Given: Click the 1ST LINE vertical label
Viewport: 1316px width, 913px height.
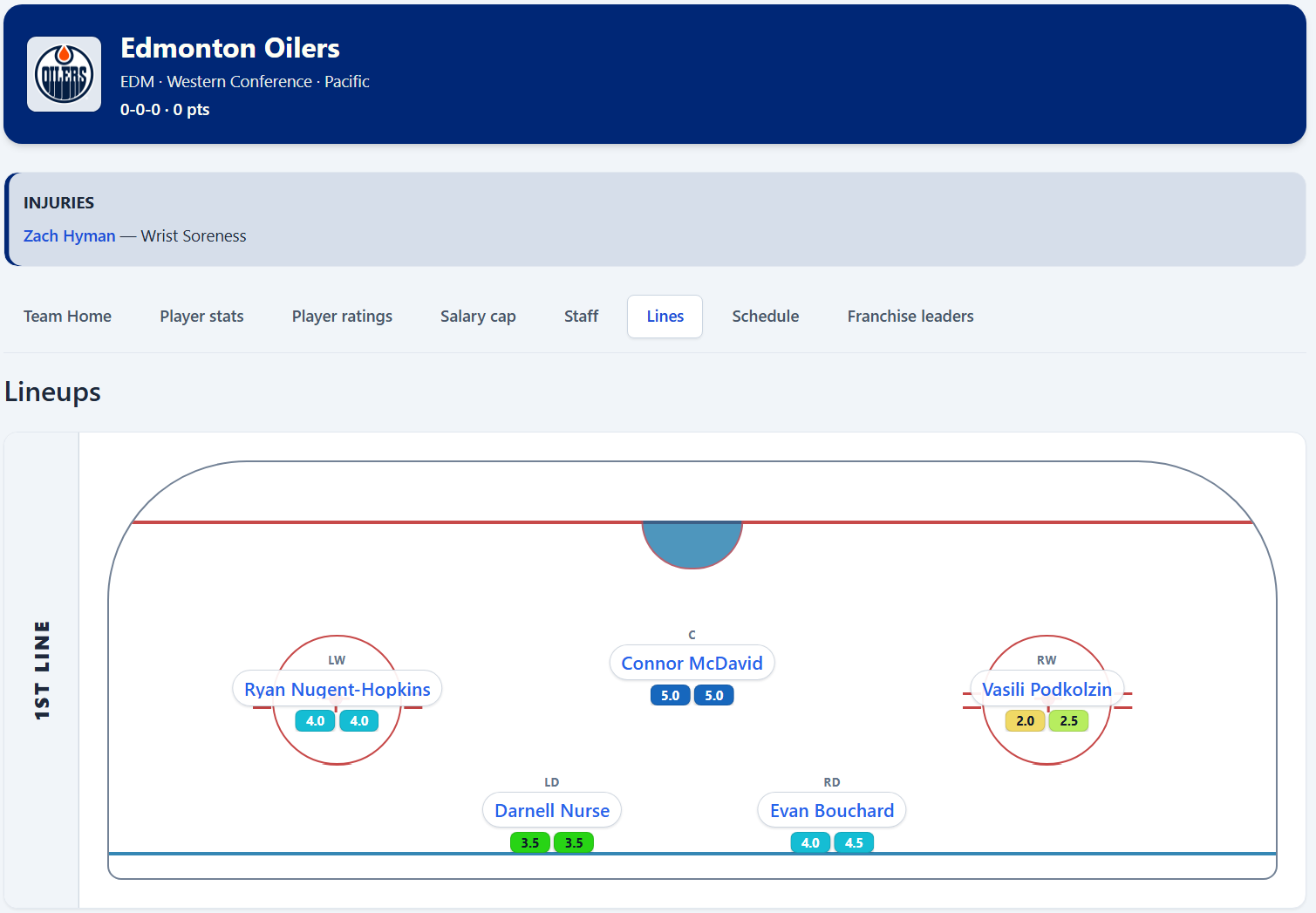Looking at the screenshot, I should point(42,670).
